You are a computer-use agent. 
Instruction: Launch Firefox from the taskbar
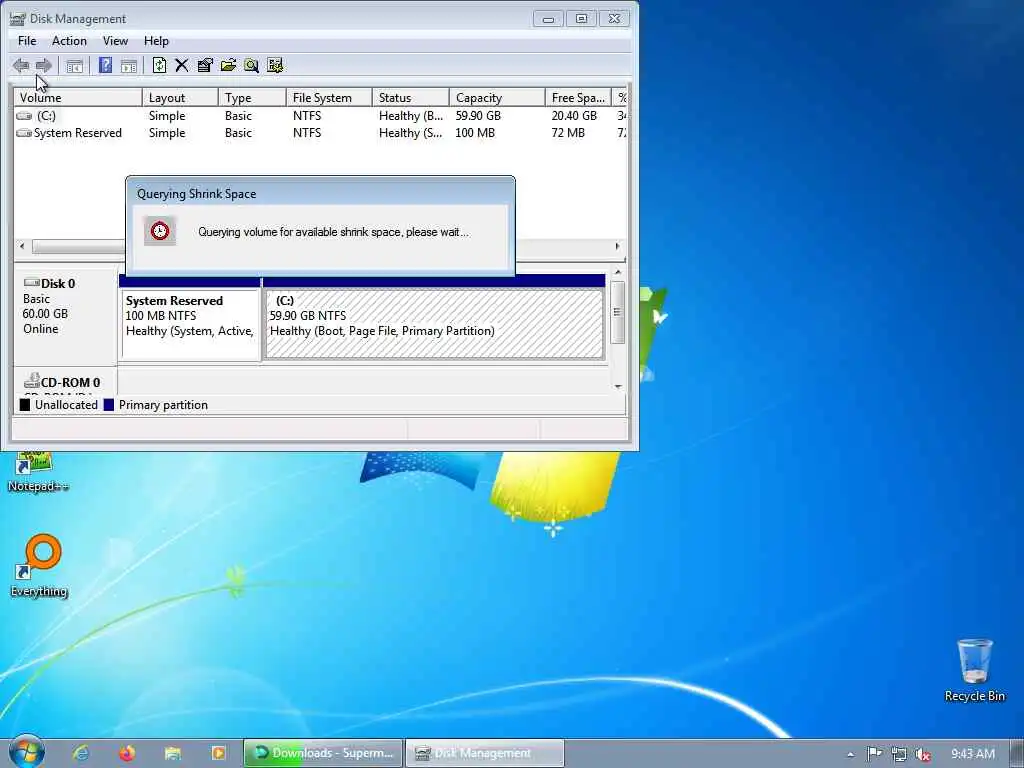(127, 753)
